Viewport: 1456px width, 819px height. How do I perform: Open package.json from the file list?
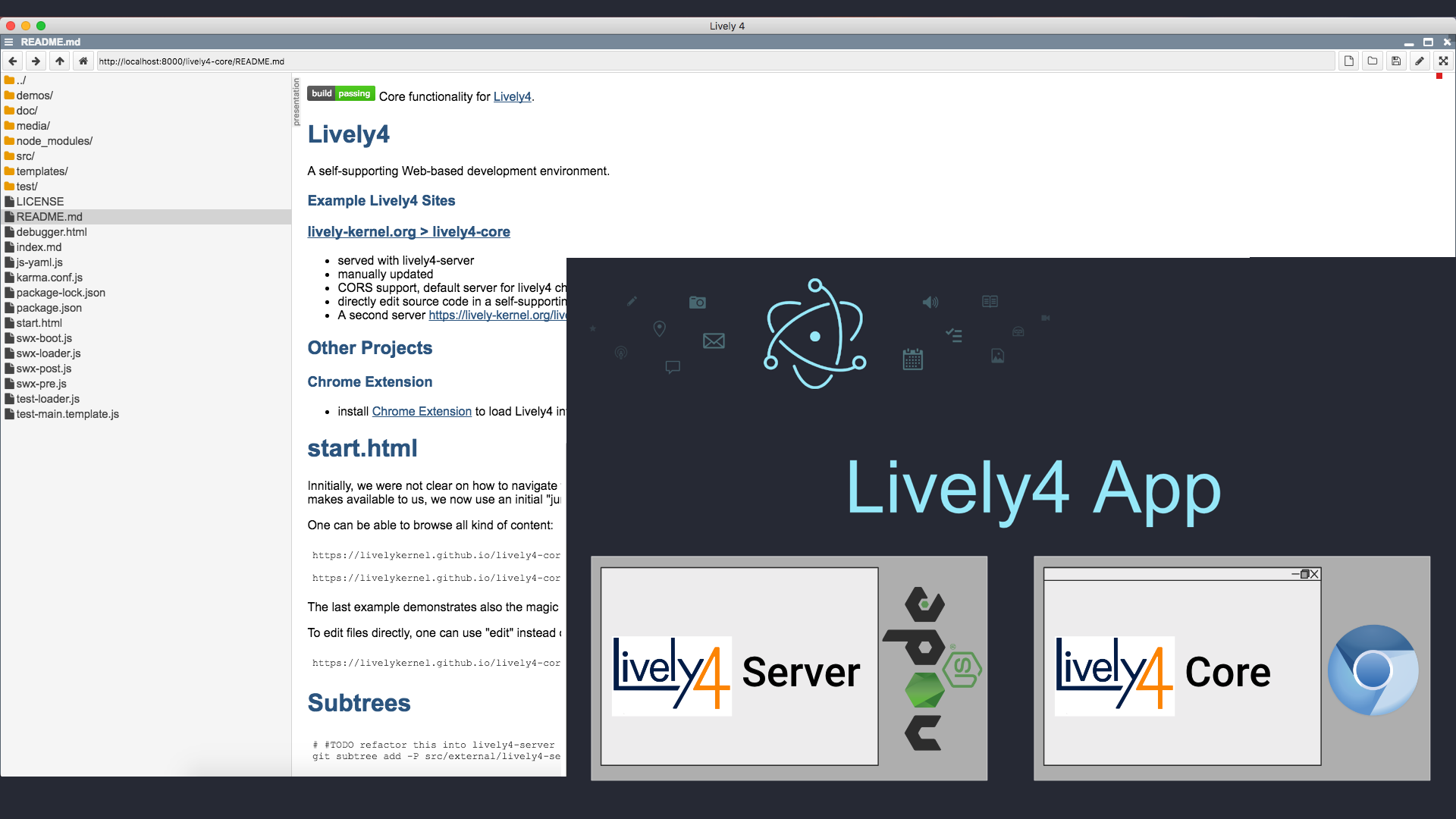pyautogui.click(x=49, y=308)
